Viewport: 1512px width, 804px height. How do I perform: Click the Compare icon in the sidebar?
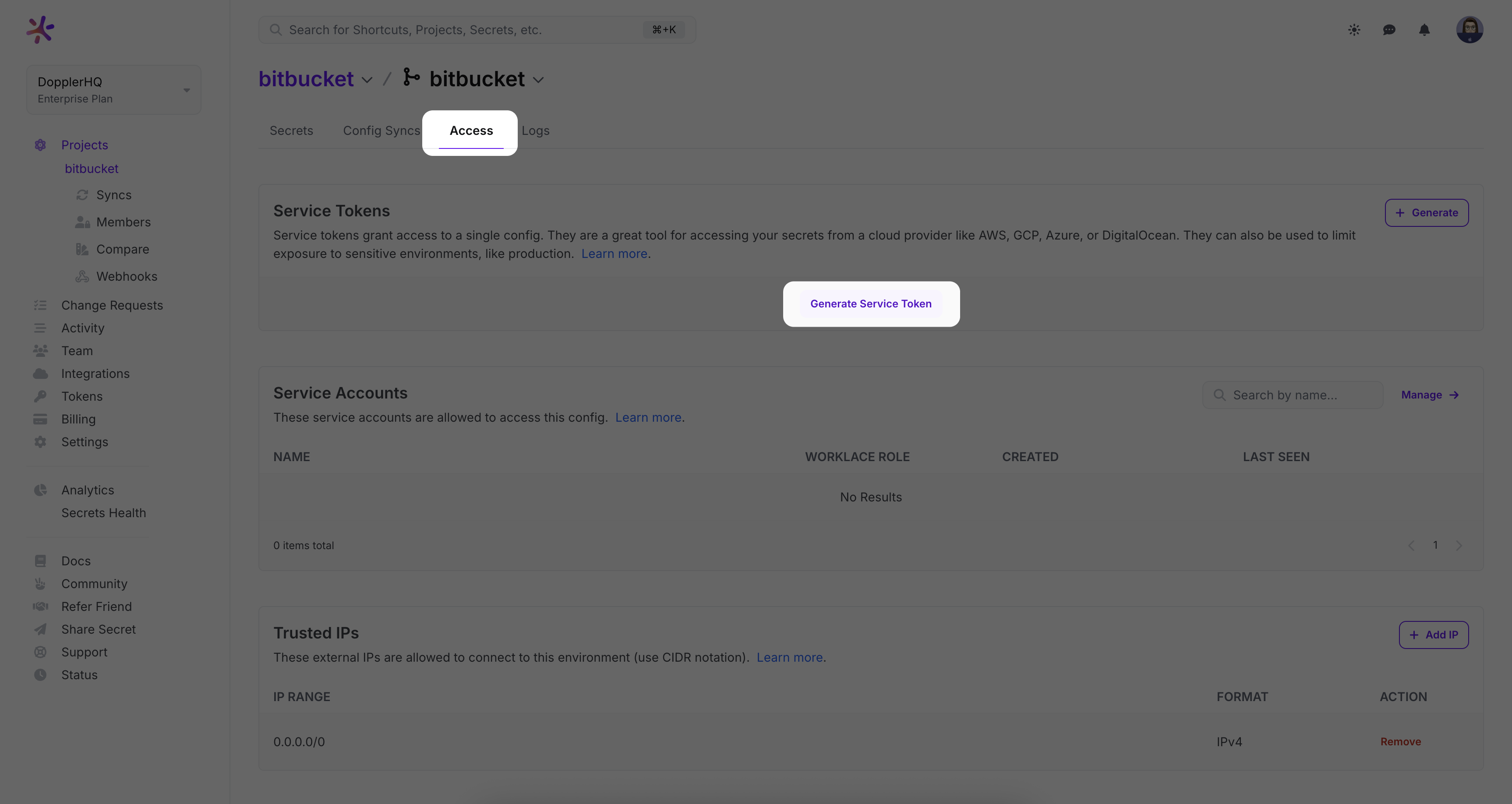pos(82,250)
